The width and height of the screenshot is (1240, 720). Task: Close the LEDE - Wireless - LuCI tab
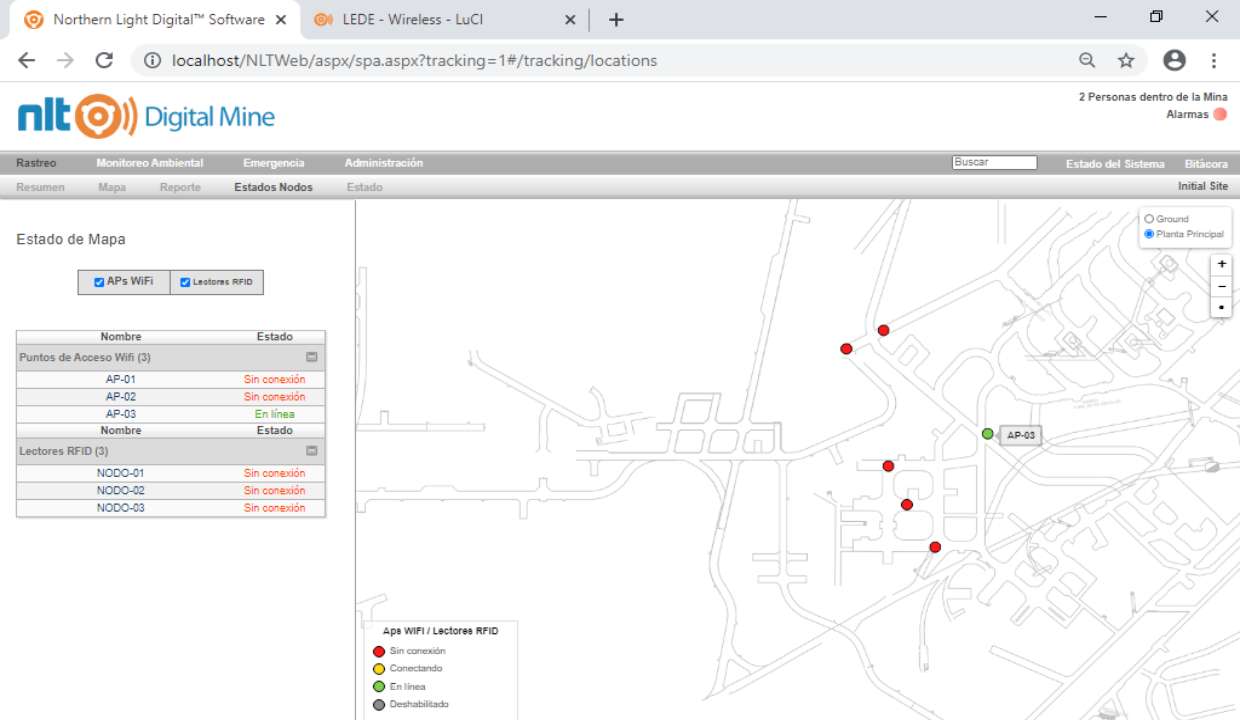point(570,20)
